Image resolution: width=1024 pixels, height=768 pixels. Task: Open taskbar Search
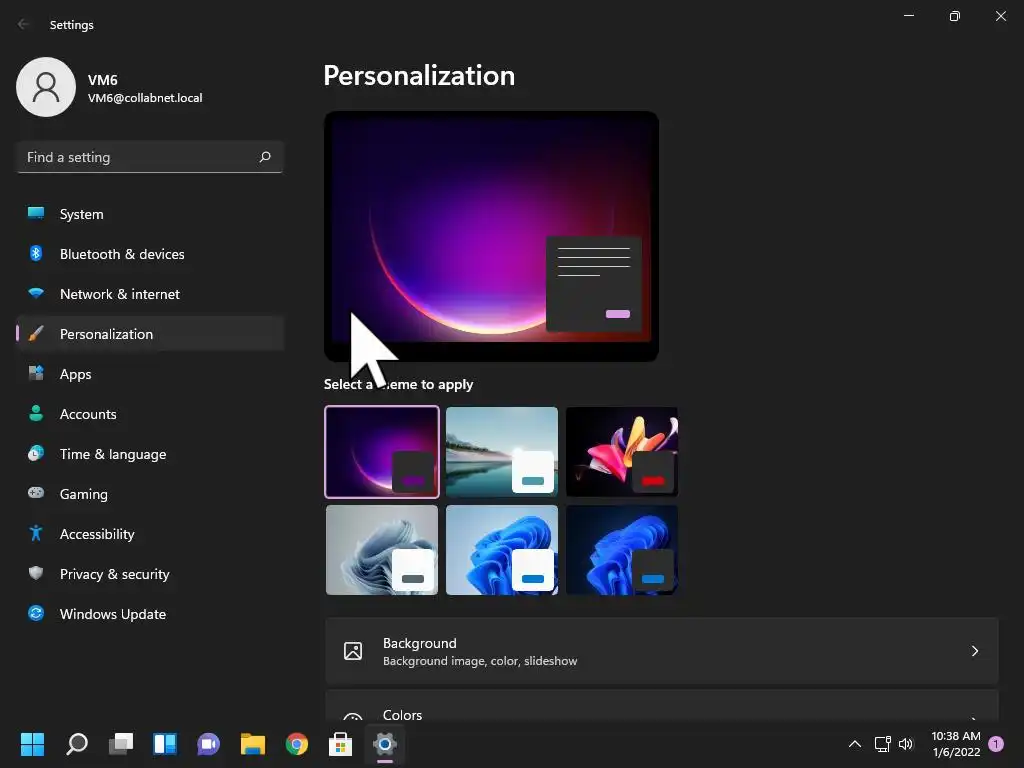77,744
